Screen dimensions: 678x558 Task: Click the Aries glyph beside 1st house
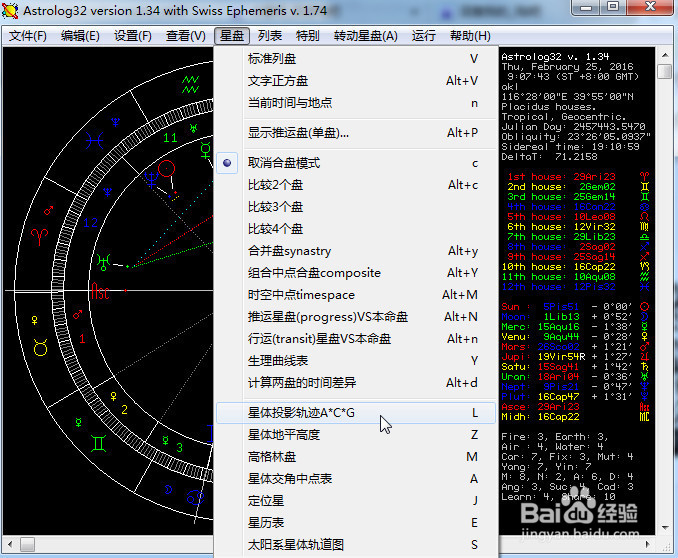(x=644, y=177)
